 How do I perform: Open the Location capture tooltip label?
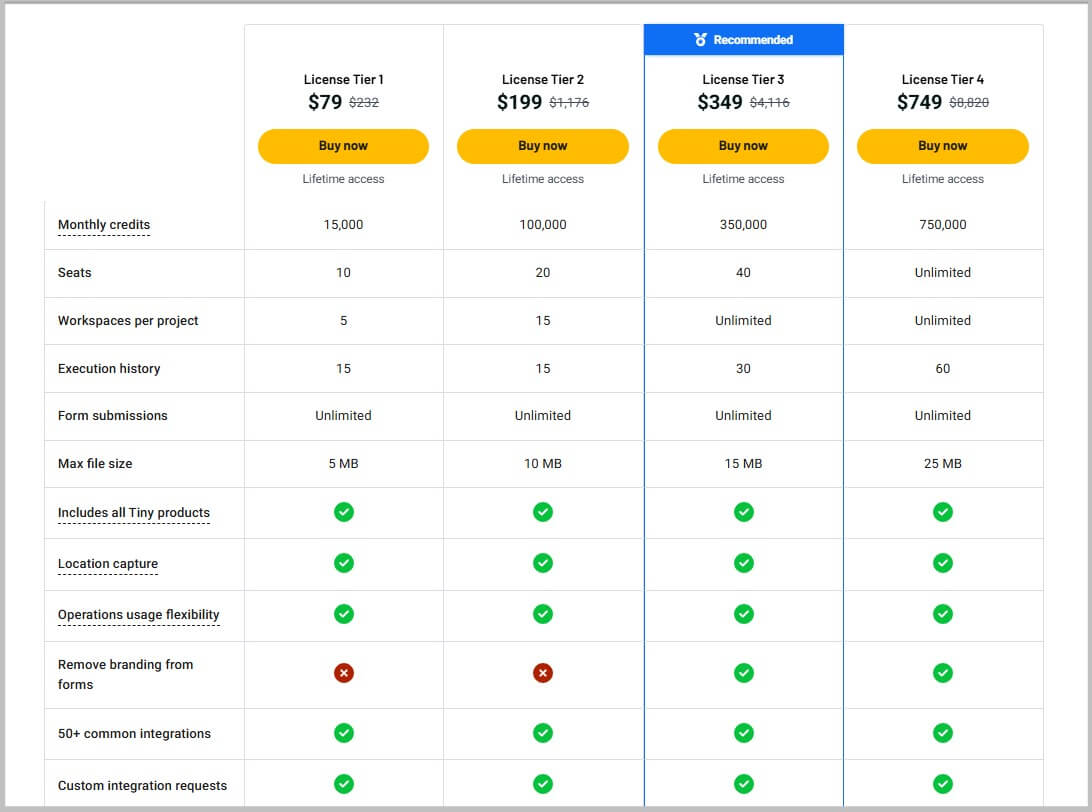[107, 563]
